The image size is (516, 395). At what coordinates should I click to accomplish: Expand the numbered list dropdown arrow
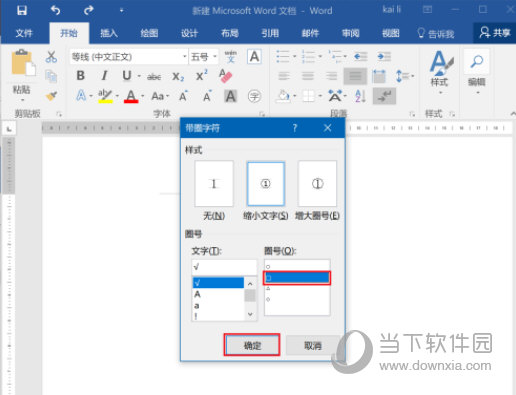point(320,57)
